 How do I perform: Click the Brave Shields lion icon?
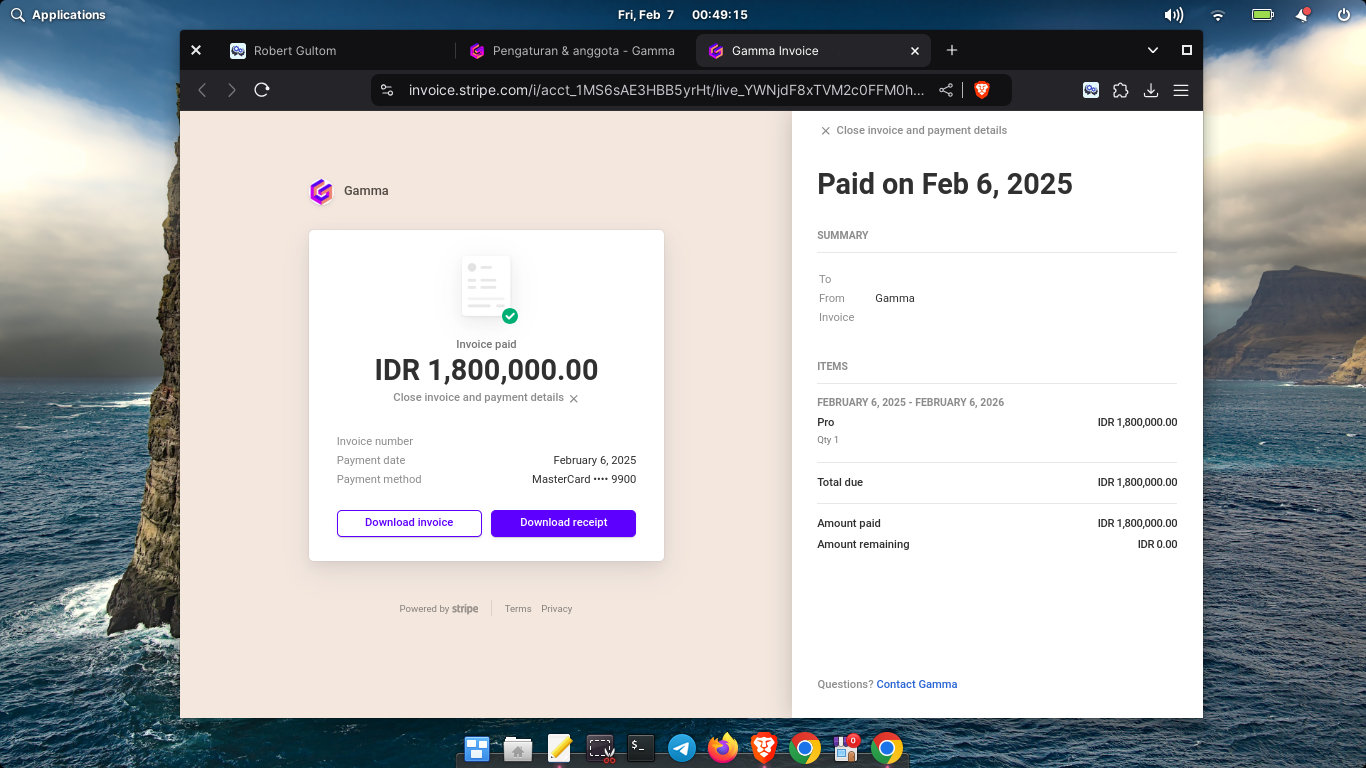click(x=982, y=90)
